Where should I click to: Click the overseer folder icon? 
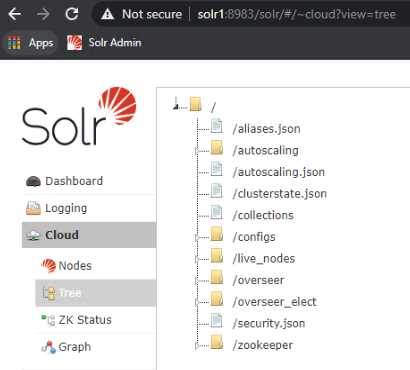pos(217,277)
